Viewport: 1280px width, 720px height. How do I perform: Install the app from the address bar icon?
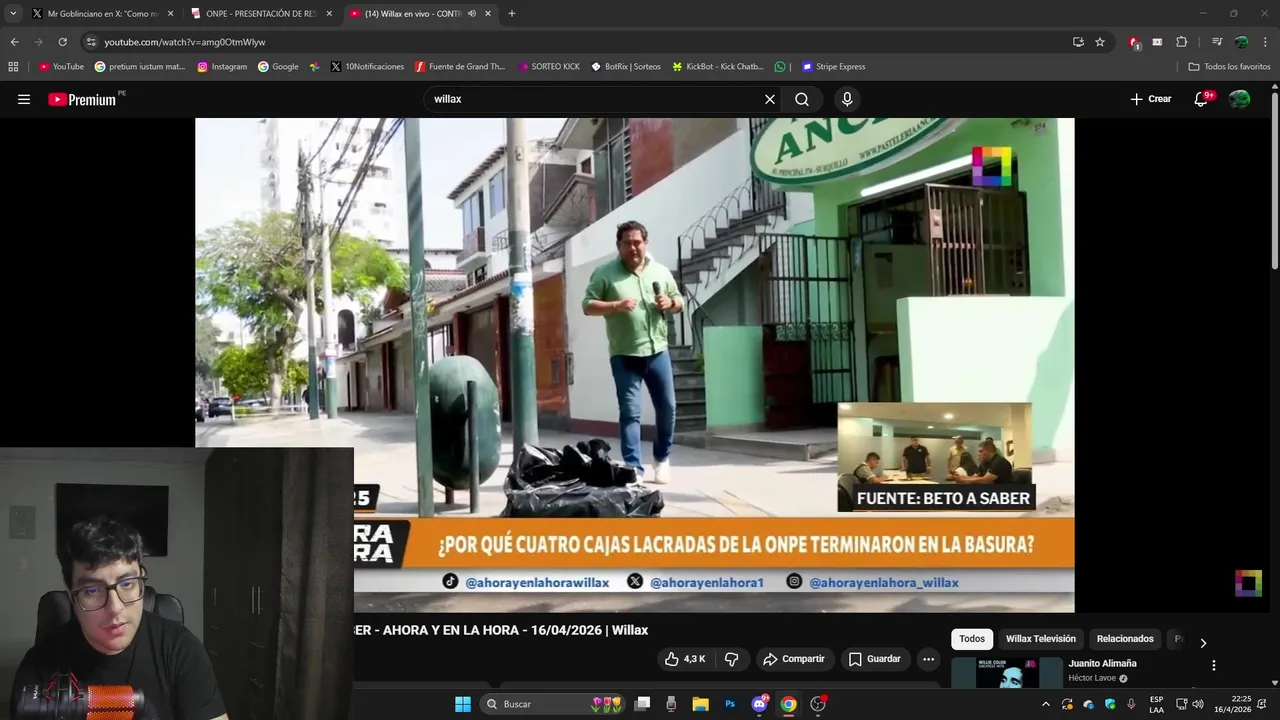1078,42
